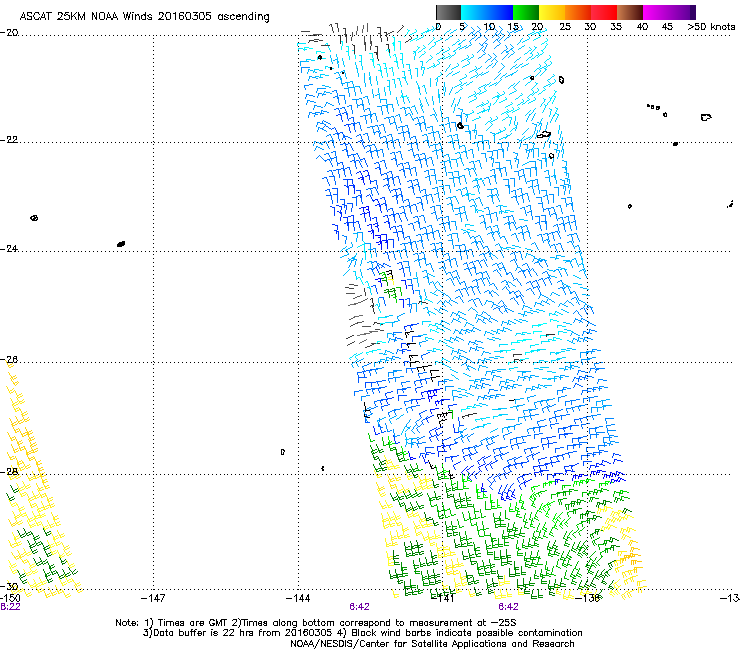Image resolution: width=740 pixels, height=650 pixels.
Task: Click the small island outline southwest of -144, -28
Action: point(283,452)
